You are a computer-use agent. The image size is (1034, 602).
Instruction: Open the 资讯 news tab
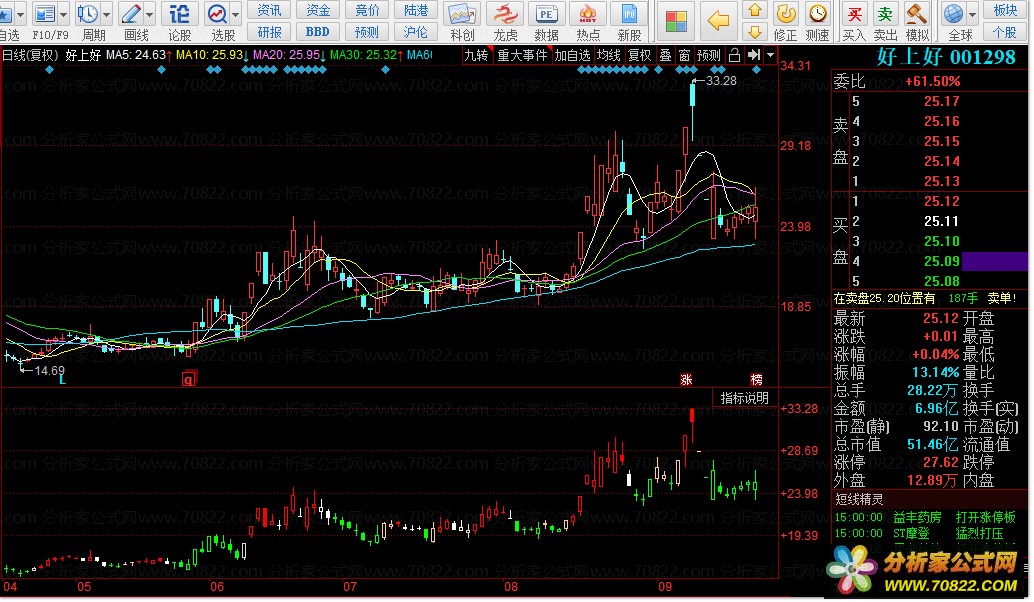[269, 10]
